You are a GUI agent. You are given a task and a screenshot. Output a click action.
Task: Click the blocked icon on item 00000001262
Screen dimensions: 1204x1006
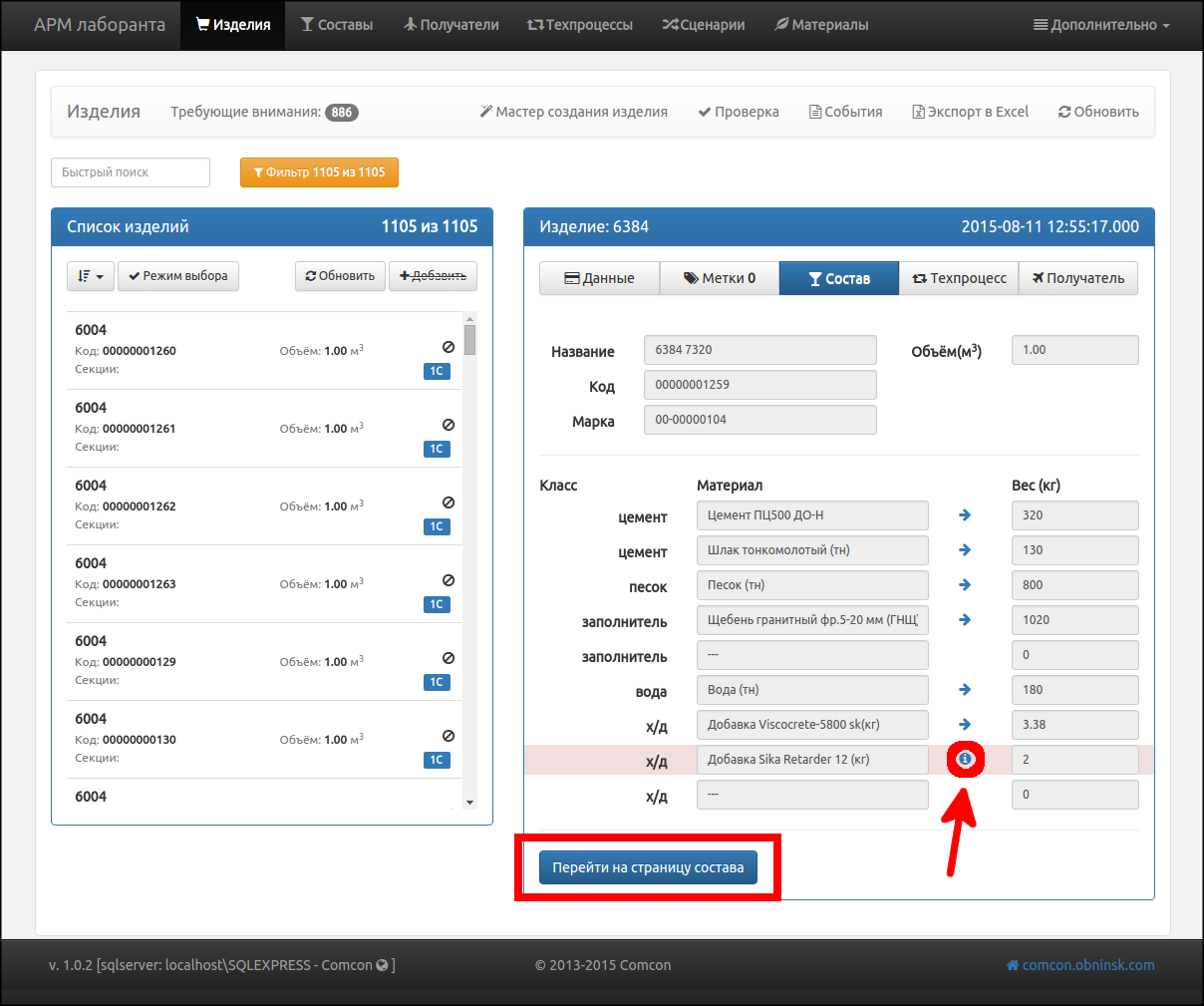449,503
